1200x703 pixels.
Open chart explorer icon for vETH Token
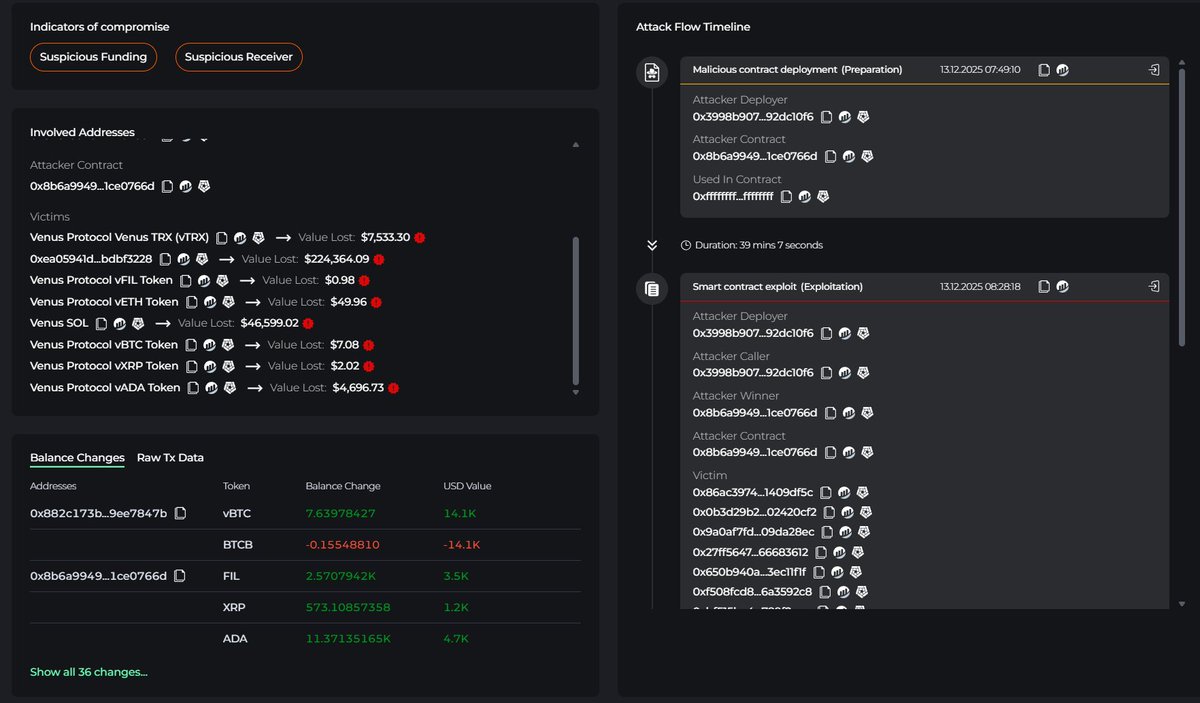coord(210,302)
